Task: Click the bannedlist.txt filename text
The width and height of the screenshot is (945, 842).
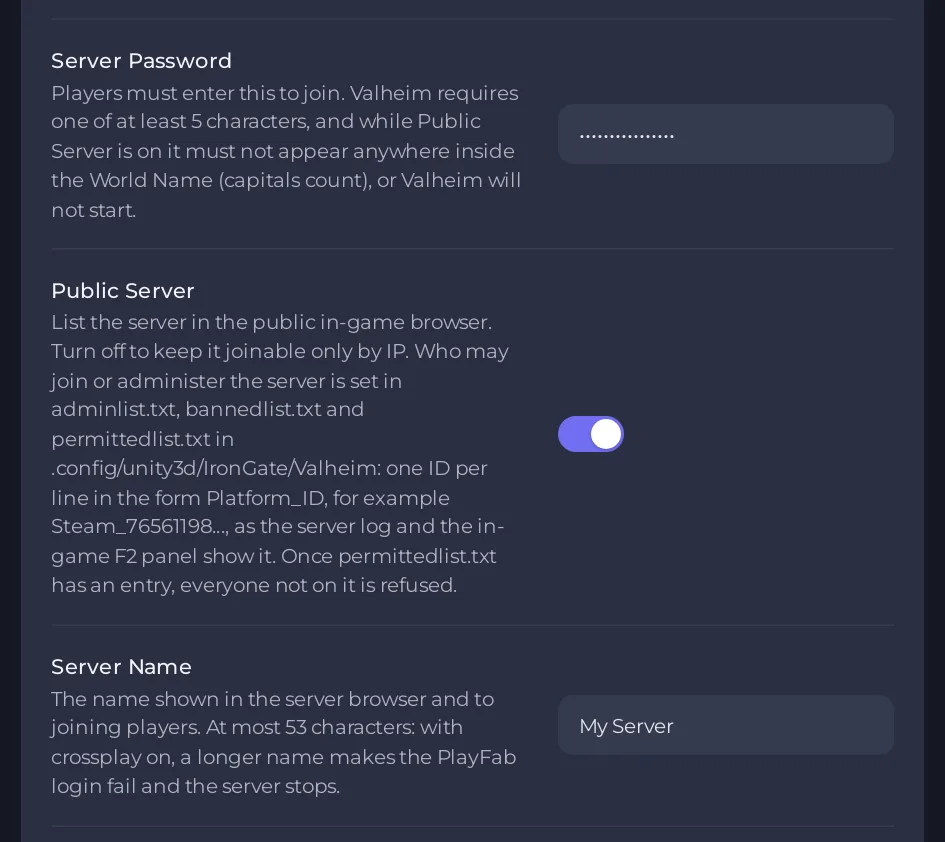Action: (x=253, y=409)
